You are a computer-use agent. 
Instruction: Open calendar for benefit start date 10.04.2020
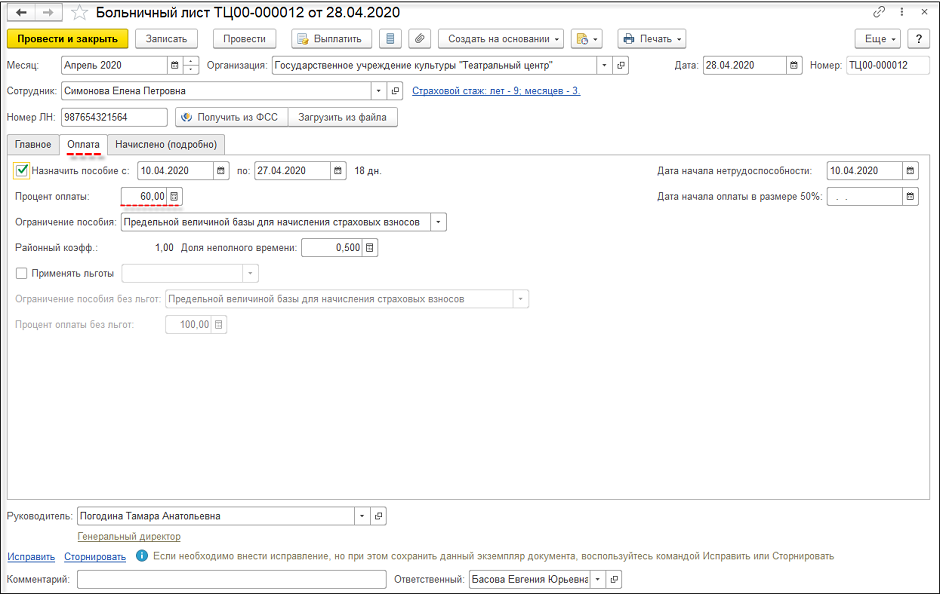(221, 171)
